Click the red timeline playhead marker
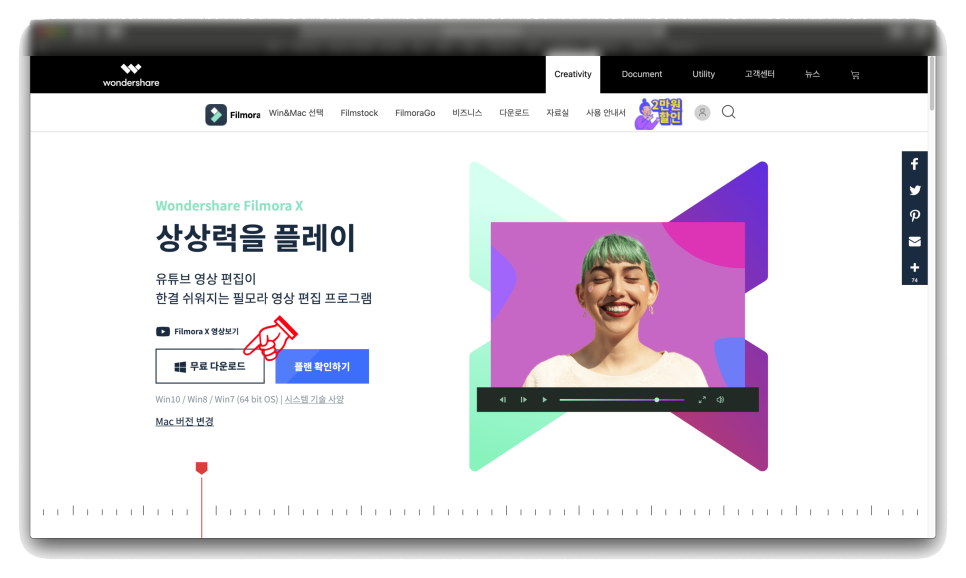 201,468
